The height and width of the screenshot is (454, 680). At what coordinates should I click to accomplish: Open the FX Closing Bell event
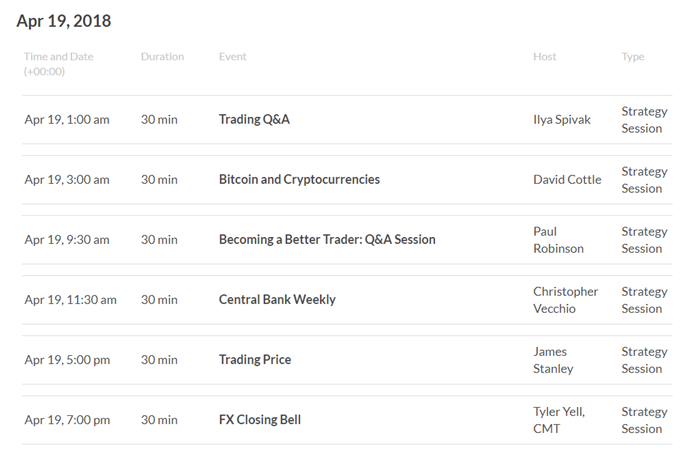point(260,420)
